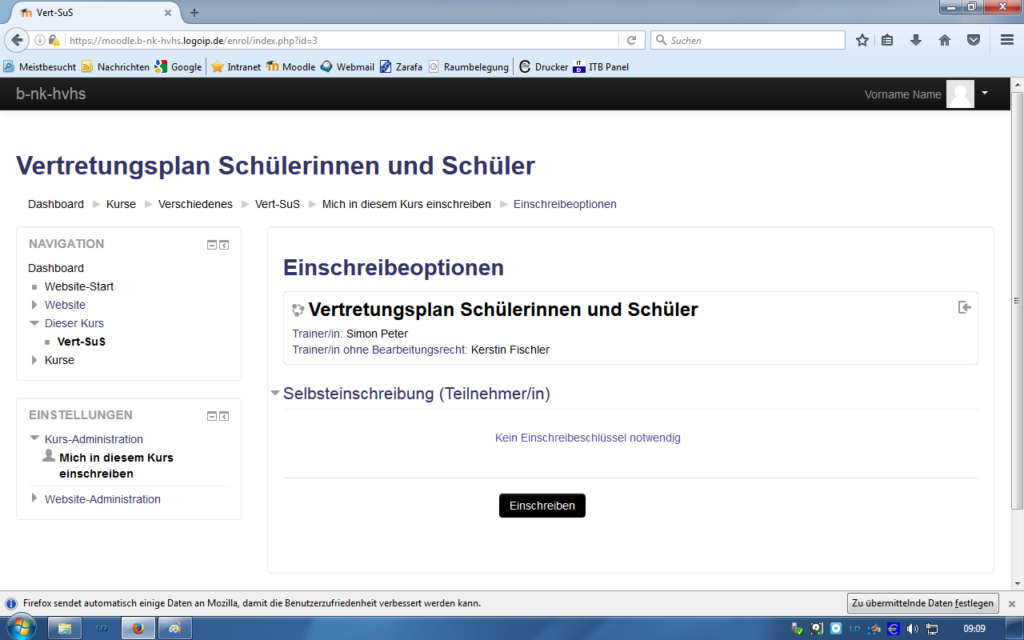Reload the page with the refresh icon

point(631,41)
